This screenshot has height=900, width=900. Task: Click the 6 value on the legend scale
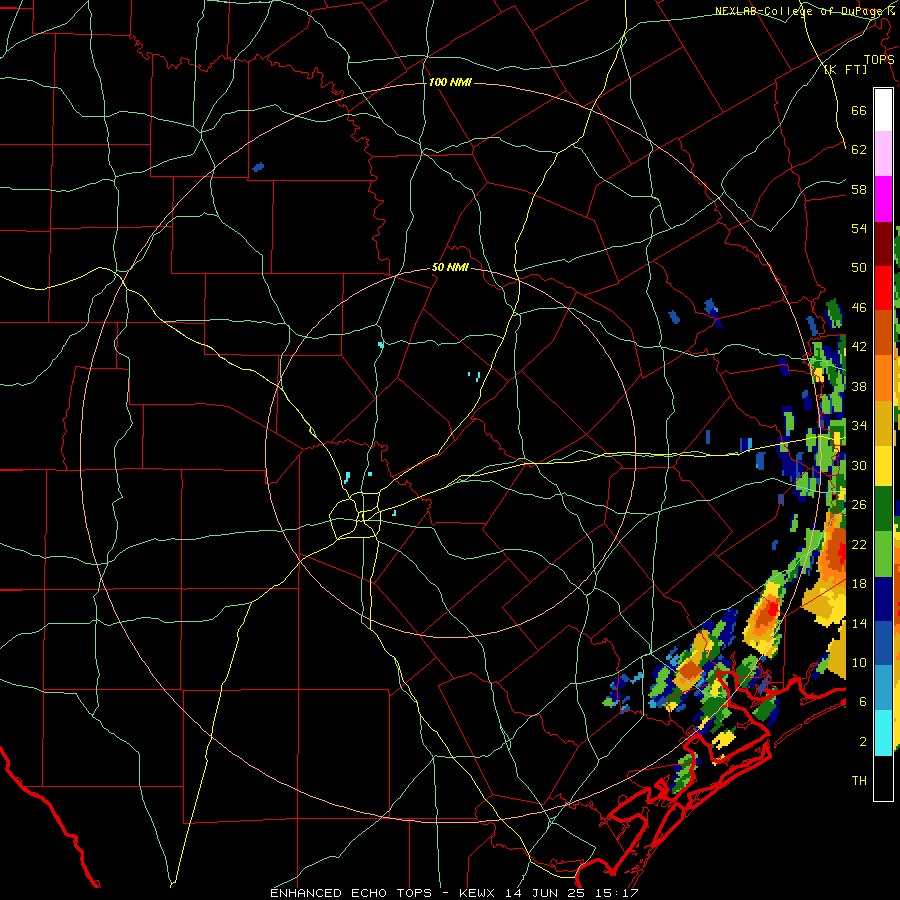coord(863,702)
